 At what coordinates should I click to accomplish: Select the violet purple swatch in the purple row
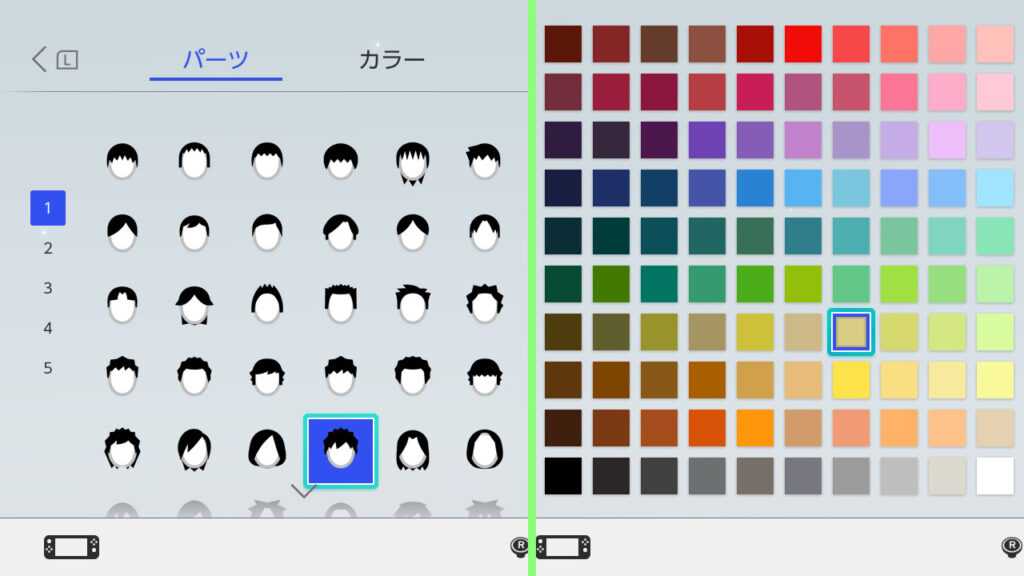[707, 140]
